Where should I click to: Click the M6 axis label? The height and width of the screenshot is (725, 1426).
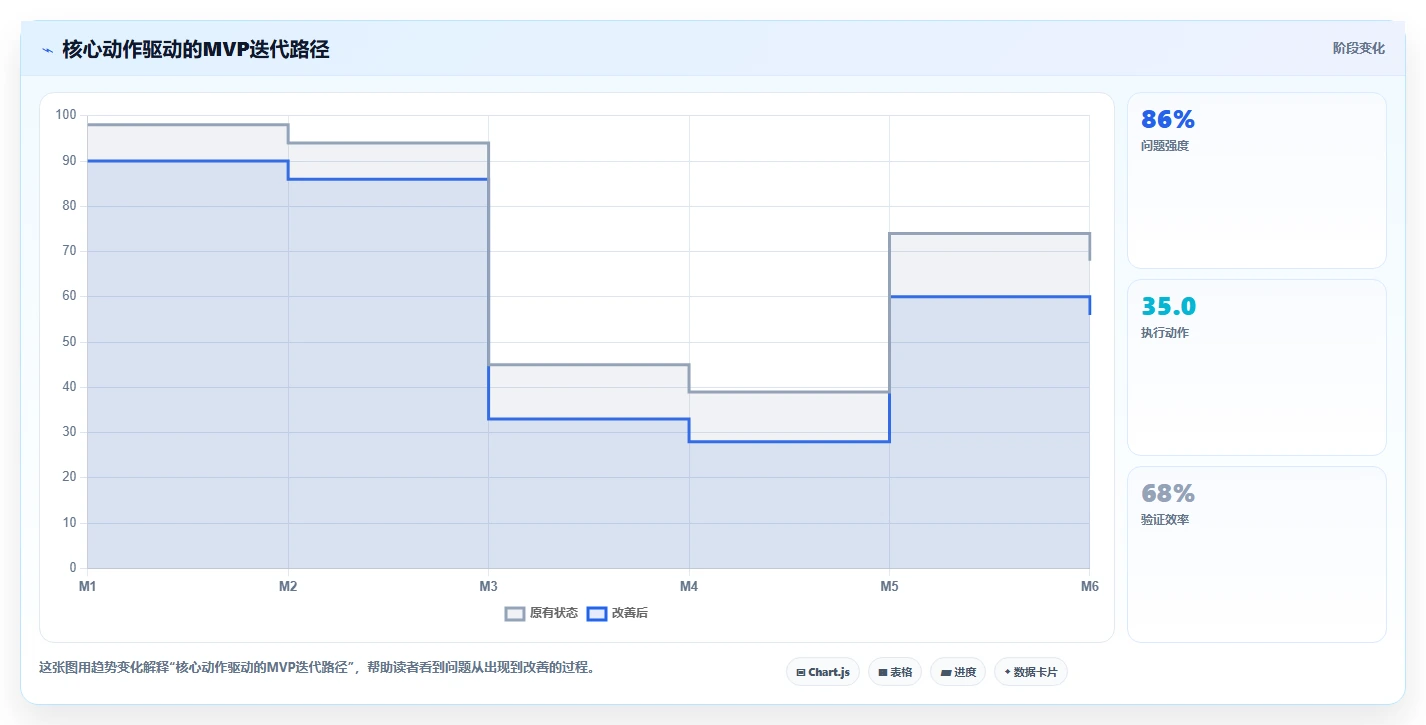coord(1089,586)
